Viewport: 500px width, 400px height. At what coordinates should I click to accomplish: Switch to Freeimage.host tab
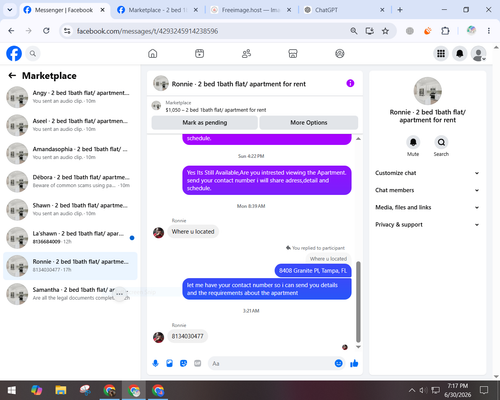click(x=251, y=10)
